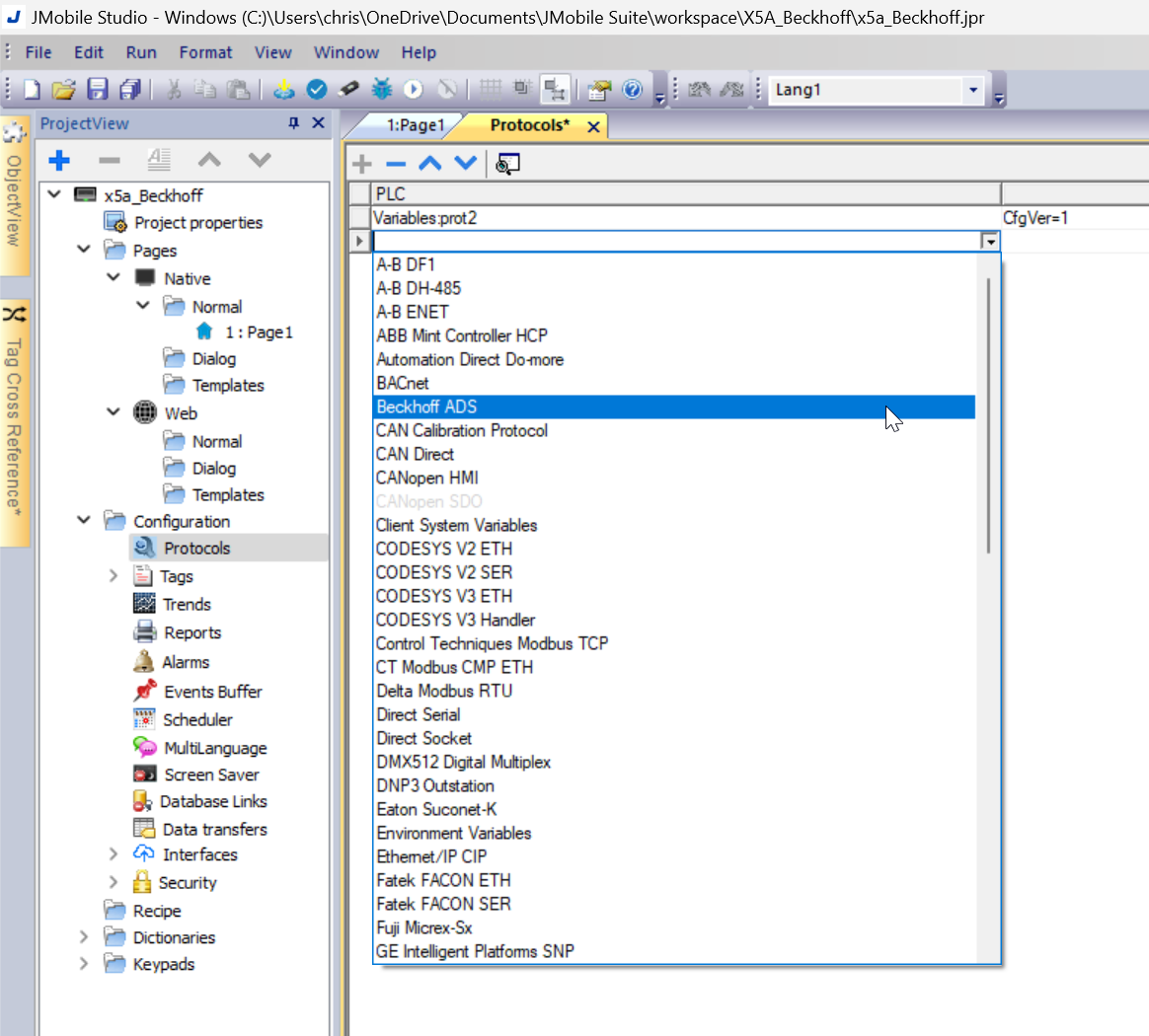The width and height of the screenshot is (1149, 1036).
Task: Open the ObjectView side tab
Action: coord(14,196)
